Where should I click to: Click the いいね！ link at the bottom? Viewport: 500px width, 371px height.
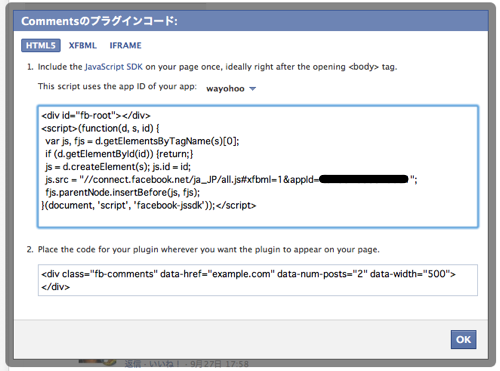tap(165, 364)
